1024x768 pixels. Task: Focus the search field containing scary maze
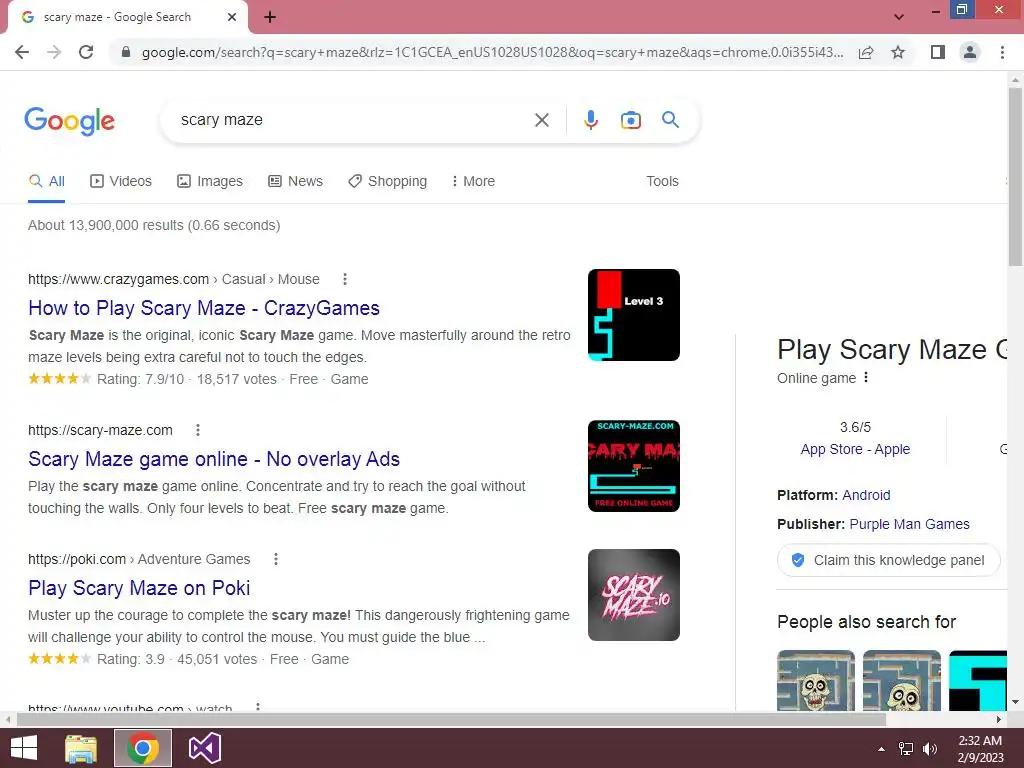pyautogui.click(x=353, y=120)
